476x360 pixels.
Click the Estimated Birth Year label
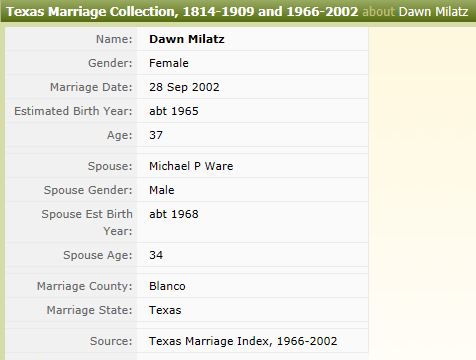click(x=73, y=111)
